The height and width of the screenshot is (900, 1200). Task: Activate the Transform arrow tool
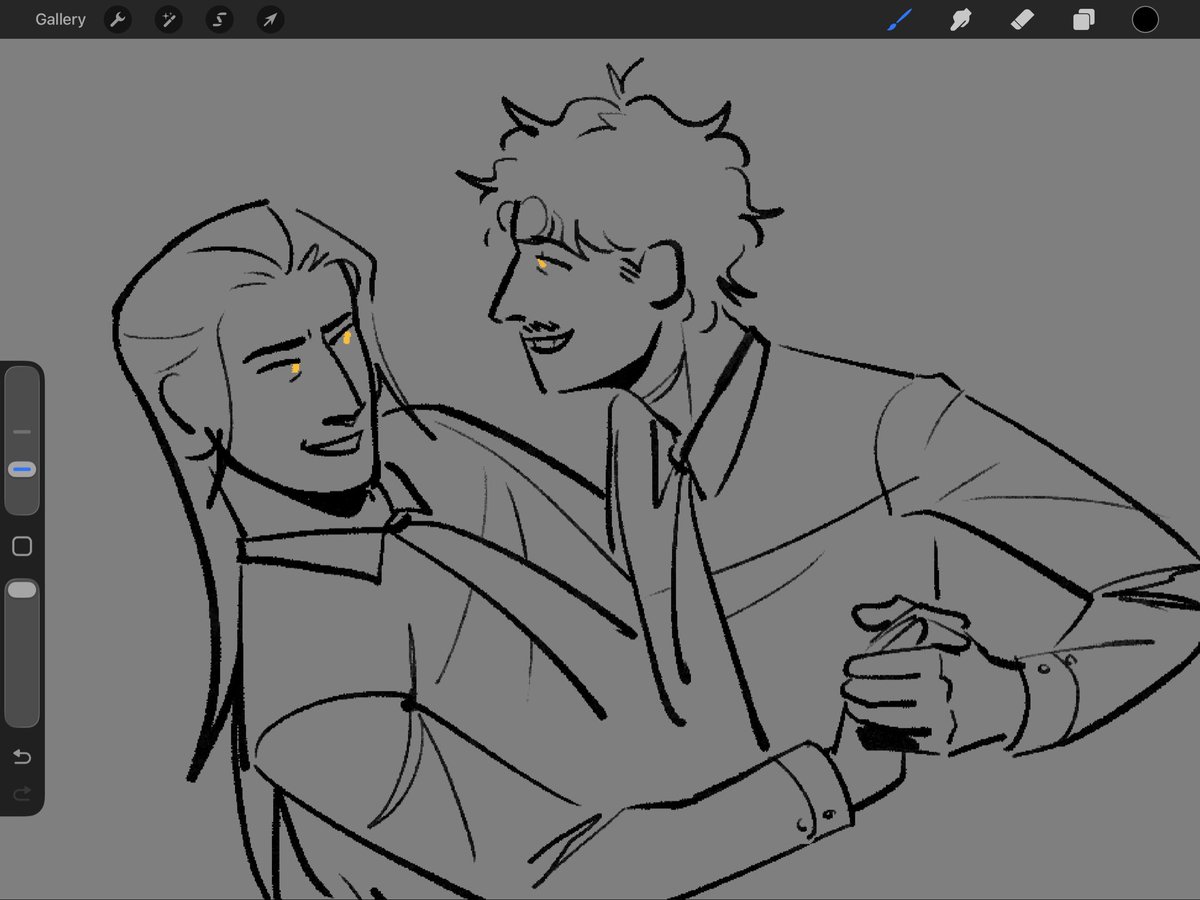pyautogui.click(x=270, y=19)
